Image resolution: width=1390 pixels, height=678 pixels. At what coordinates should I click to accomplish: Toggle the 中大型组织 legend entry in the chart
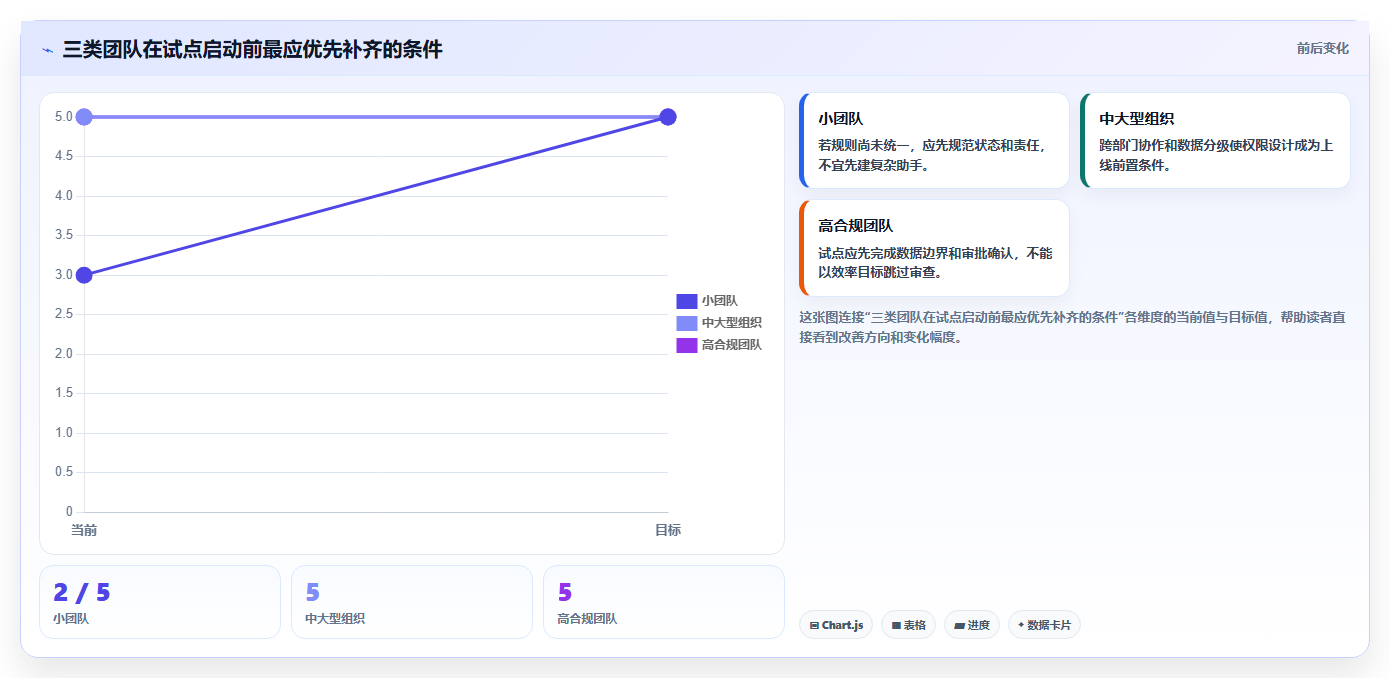point(719,322)
